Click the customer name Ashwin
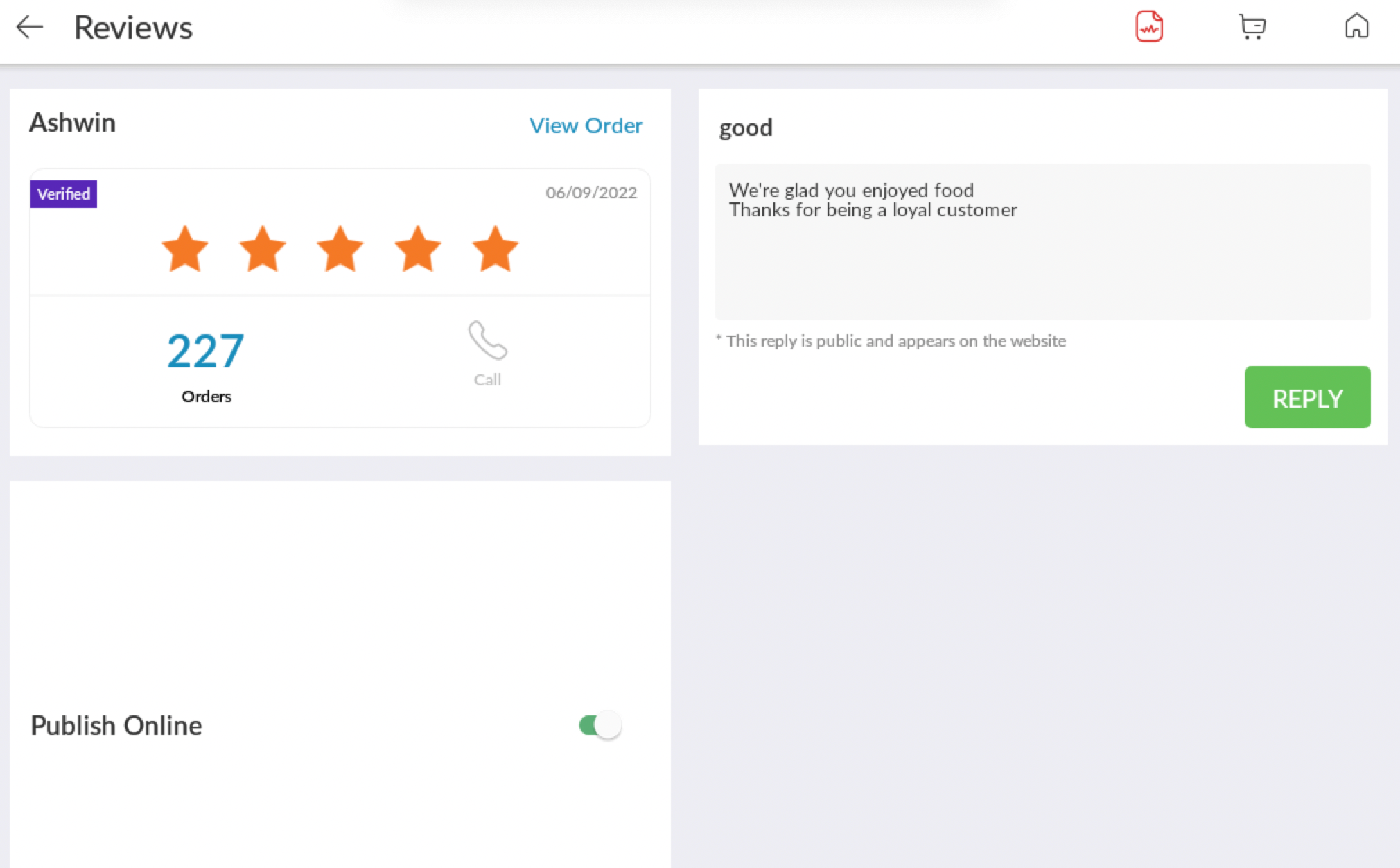 [x=72, y=123]
